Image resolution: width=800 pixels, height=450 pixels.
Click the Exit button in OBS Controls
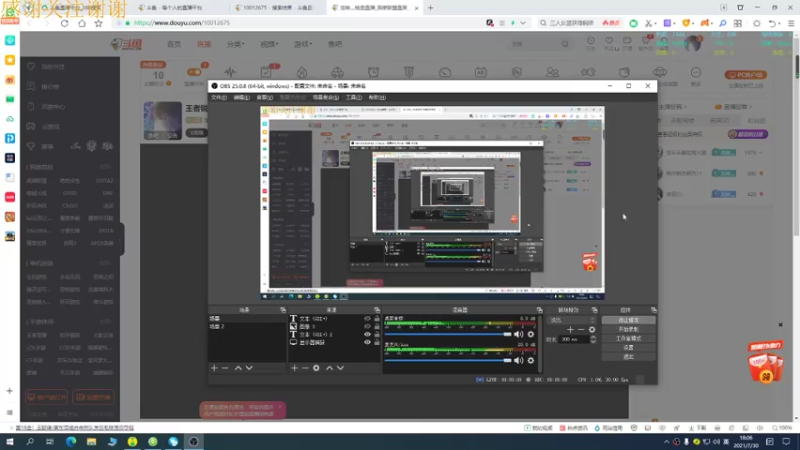pos(629,357)
